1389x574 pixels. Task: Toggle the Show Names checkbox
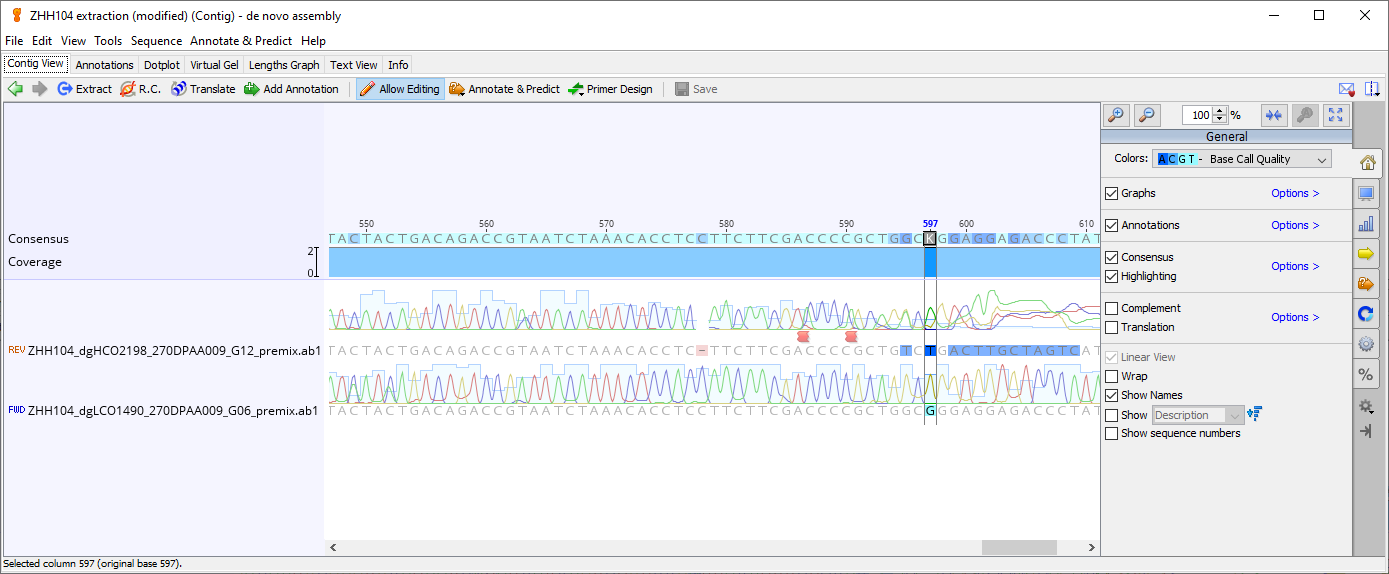(1111, 395)
